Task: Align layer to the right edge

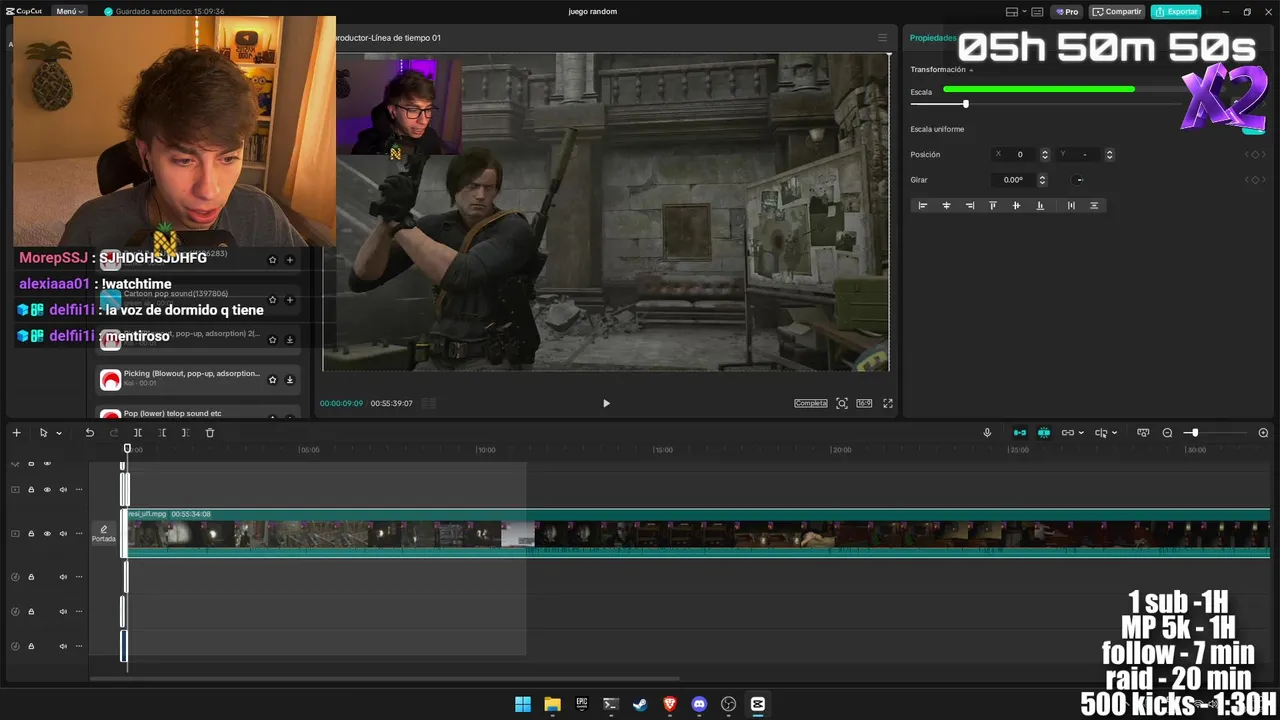Action: pyautogui.click(x=970, y=205)
